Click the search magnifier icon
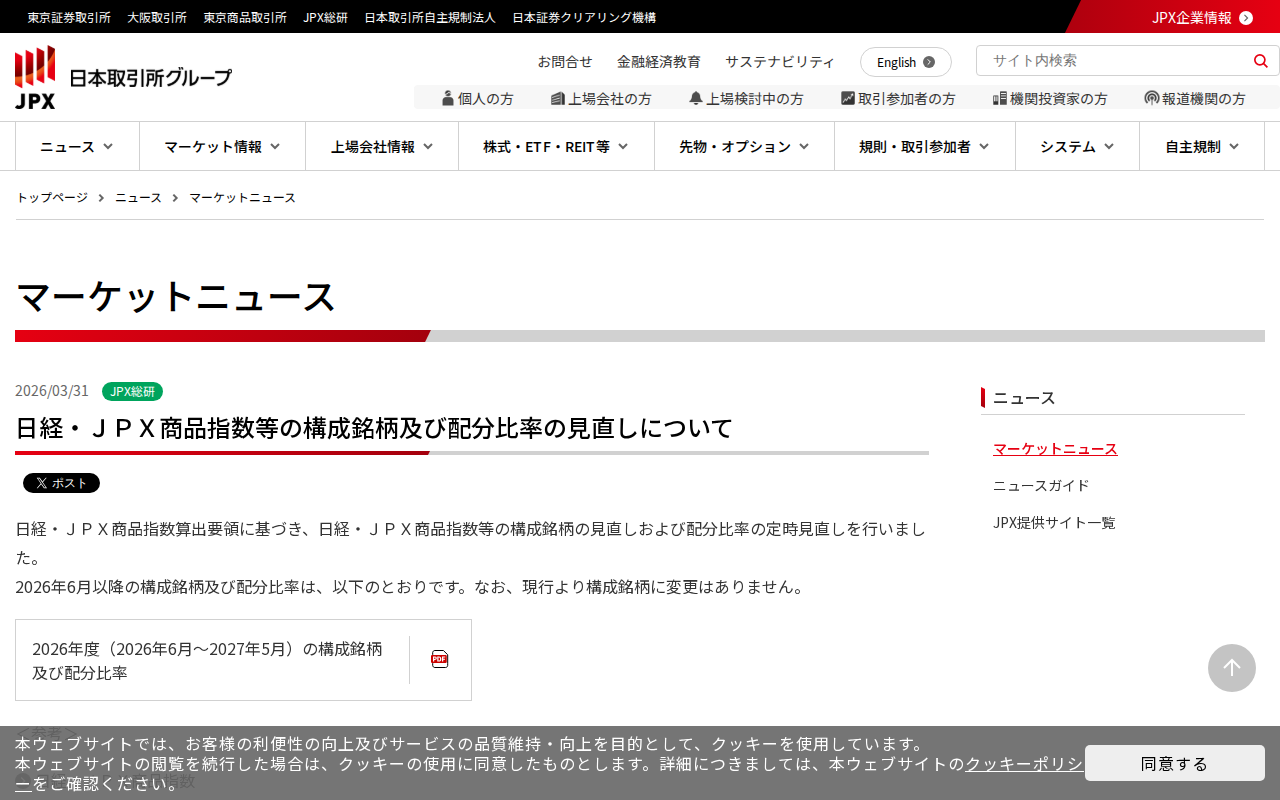 pos(1260,61)
